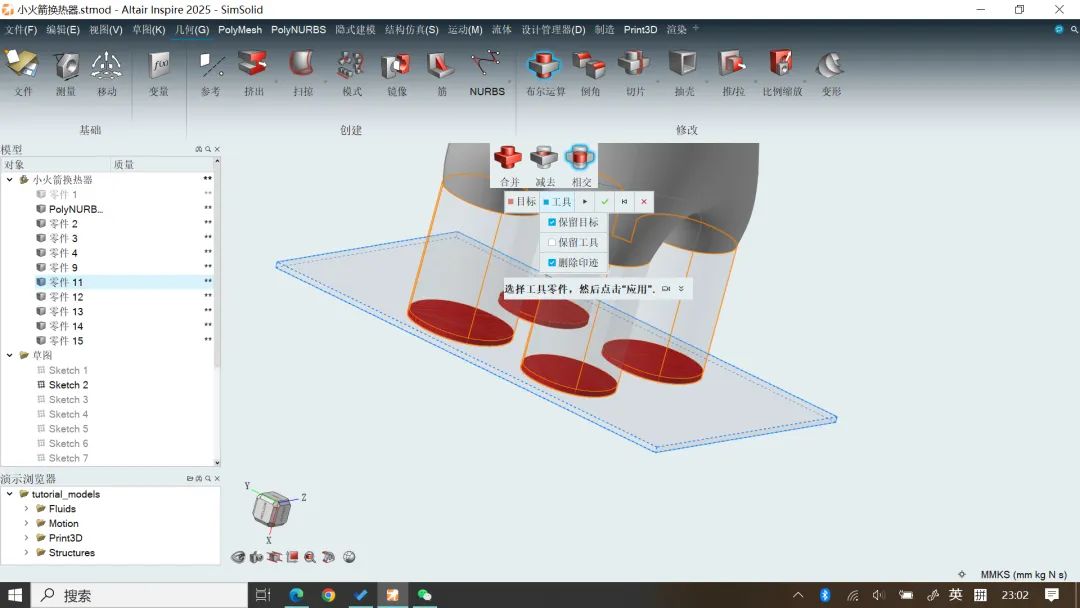This screenshot has width=1080, height=608.
Task: Toggle the 删除印迹 checkbox
Action: point(552,263)
